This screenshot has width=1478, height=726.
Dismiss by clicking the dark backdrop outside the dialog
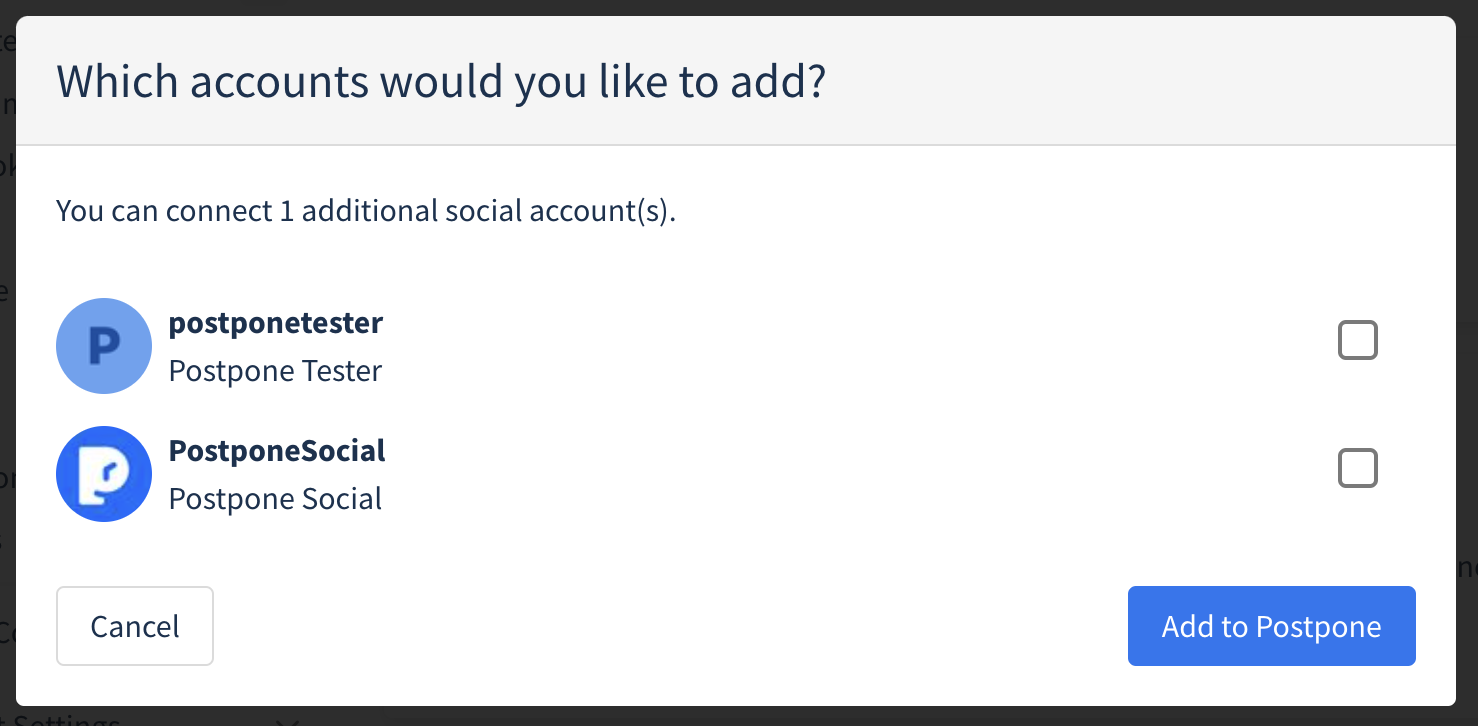(x=1467, y=300)
